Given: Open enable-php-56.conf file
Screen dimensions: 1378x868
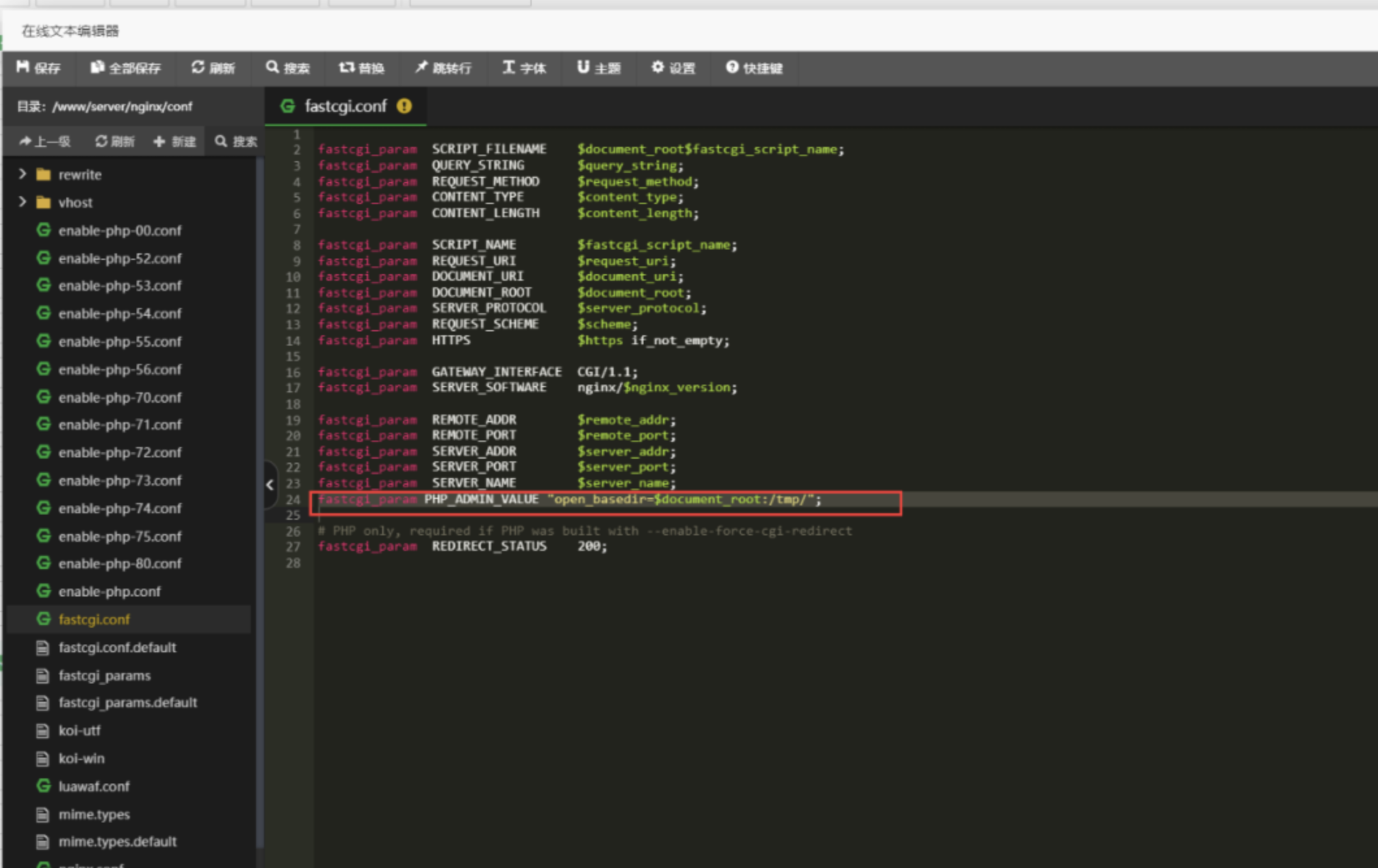Looking at the screenshot, I should (120, 370).
